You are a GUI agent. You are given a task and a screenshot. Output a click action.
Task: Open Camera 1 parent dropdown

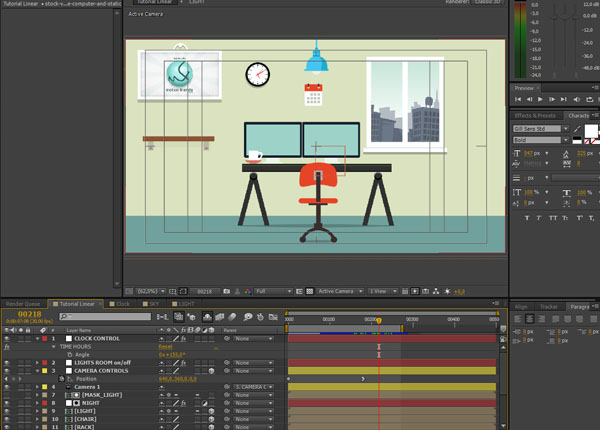pyautogui.click(x=254, y=387)
